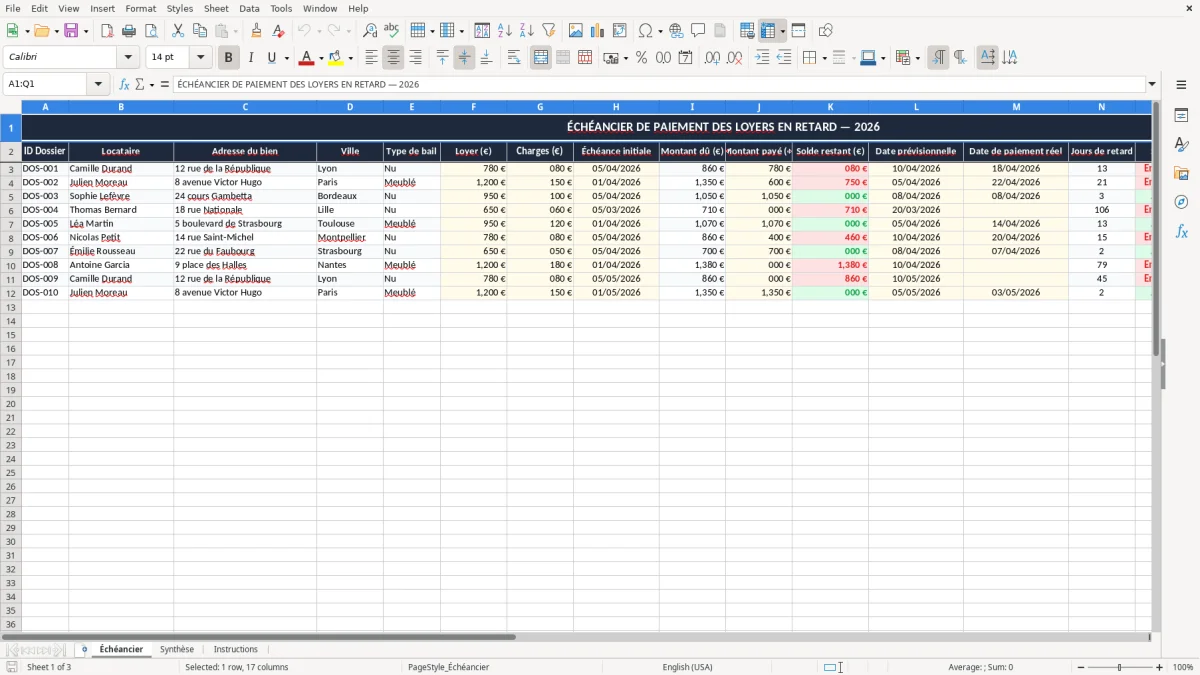Screen dimensions: 1200x675
Task: Click zoom in plus button
Action: click(x=1160, y=667)
